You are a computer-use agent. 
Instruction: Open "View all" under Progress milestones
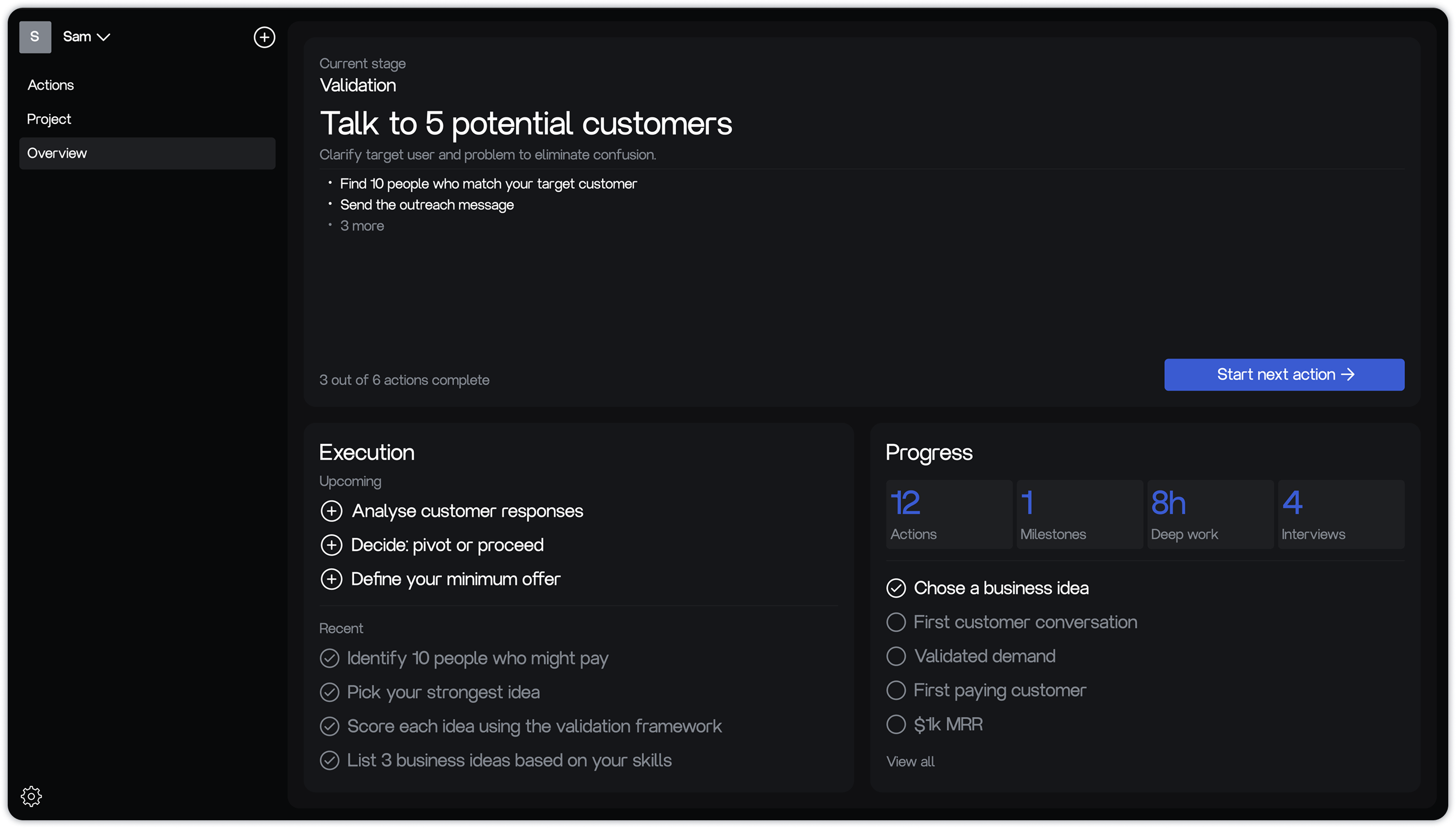(909, 761)
